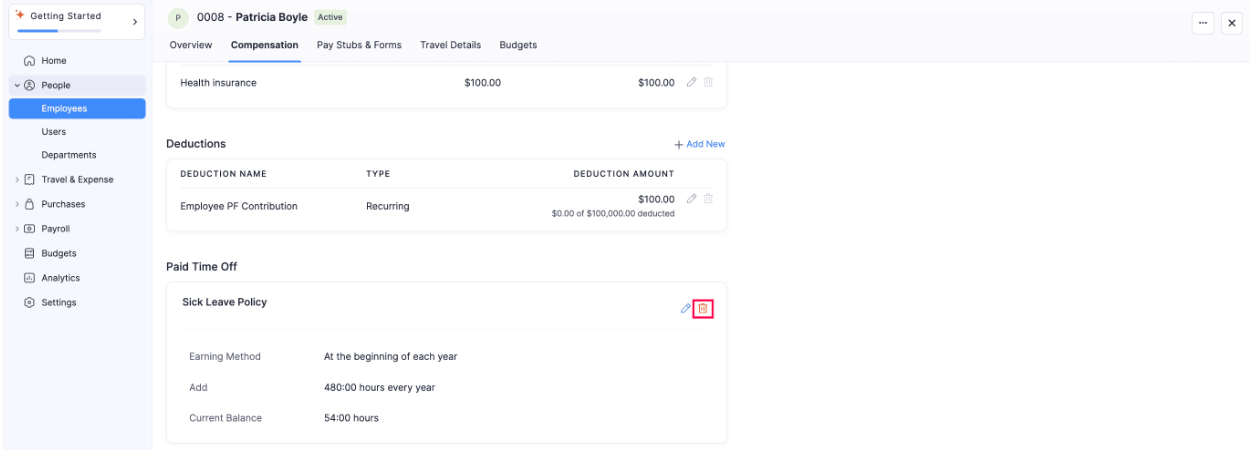1256x450 pixels.
Task: Open Departments under People
Action: click(69, 155)
